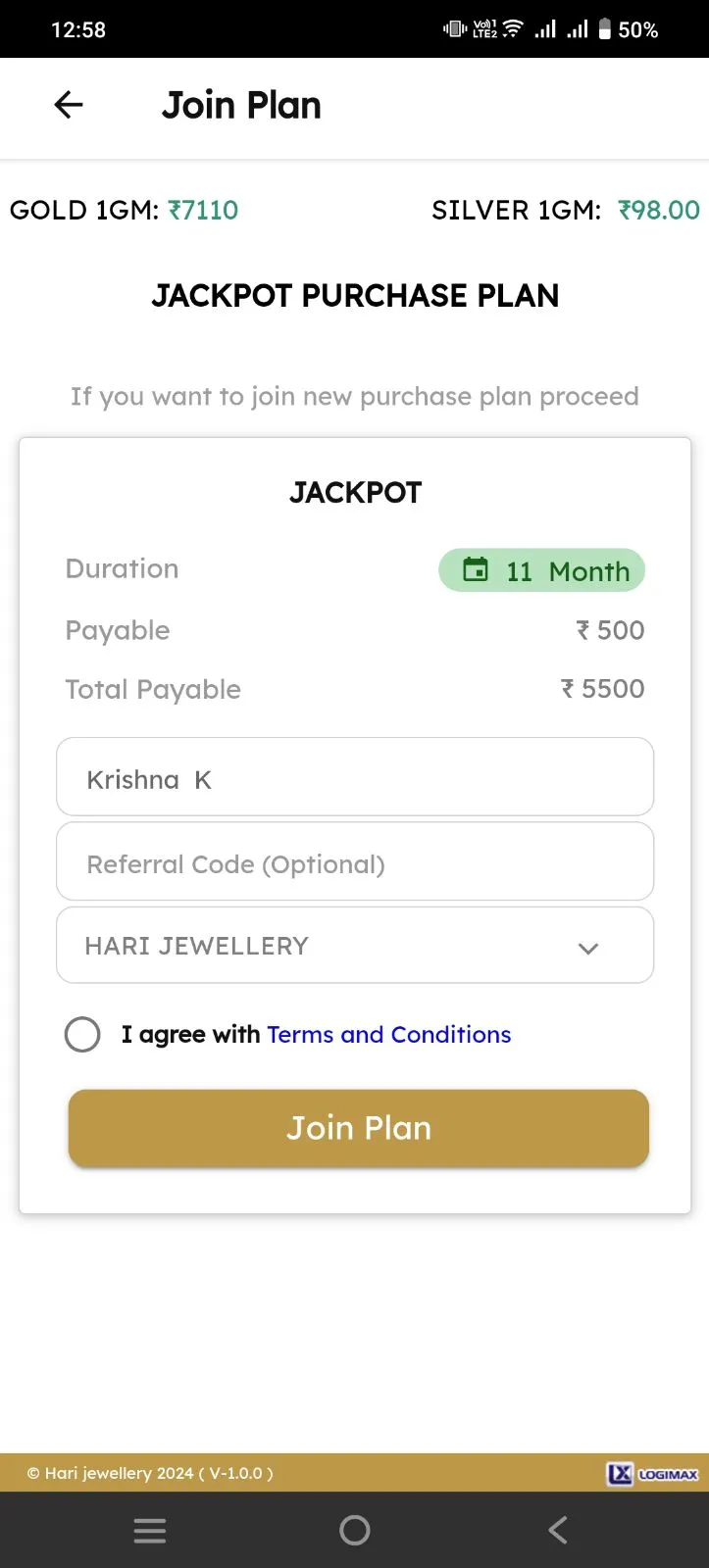Click the calendar icon in duration badge
This screenshot has height=1568, width=709.
click(x=476, y=569)
